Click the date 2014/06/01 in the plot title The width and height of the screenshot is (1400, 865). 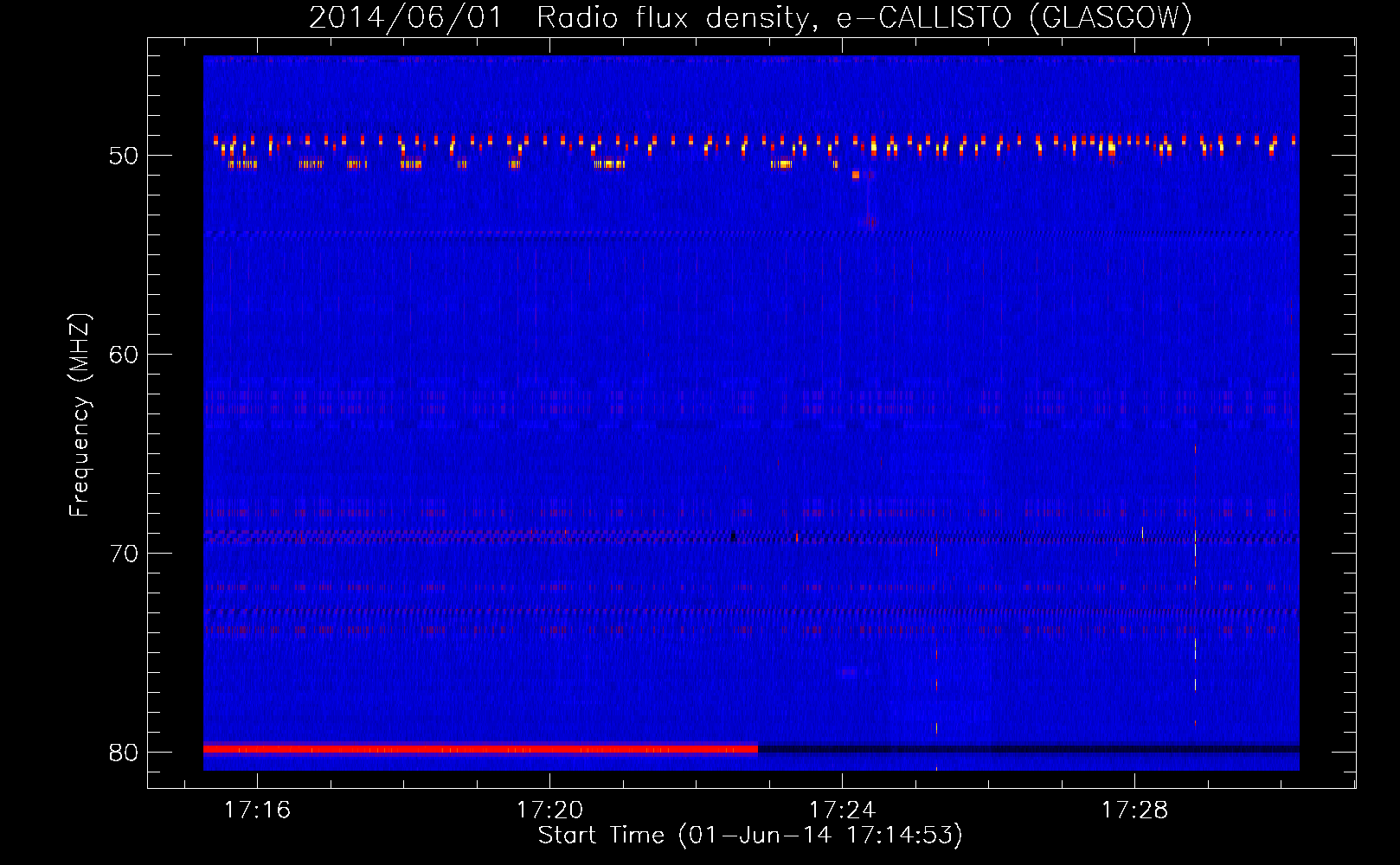pyautogui.click(x=405, y=18)
